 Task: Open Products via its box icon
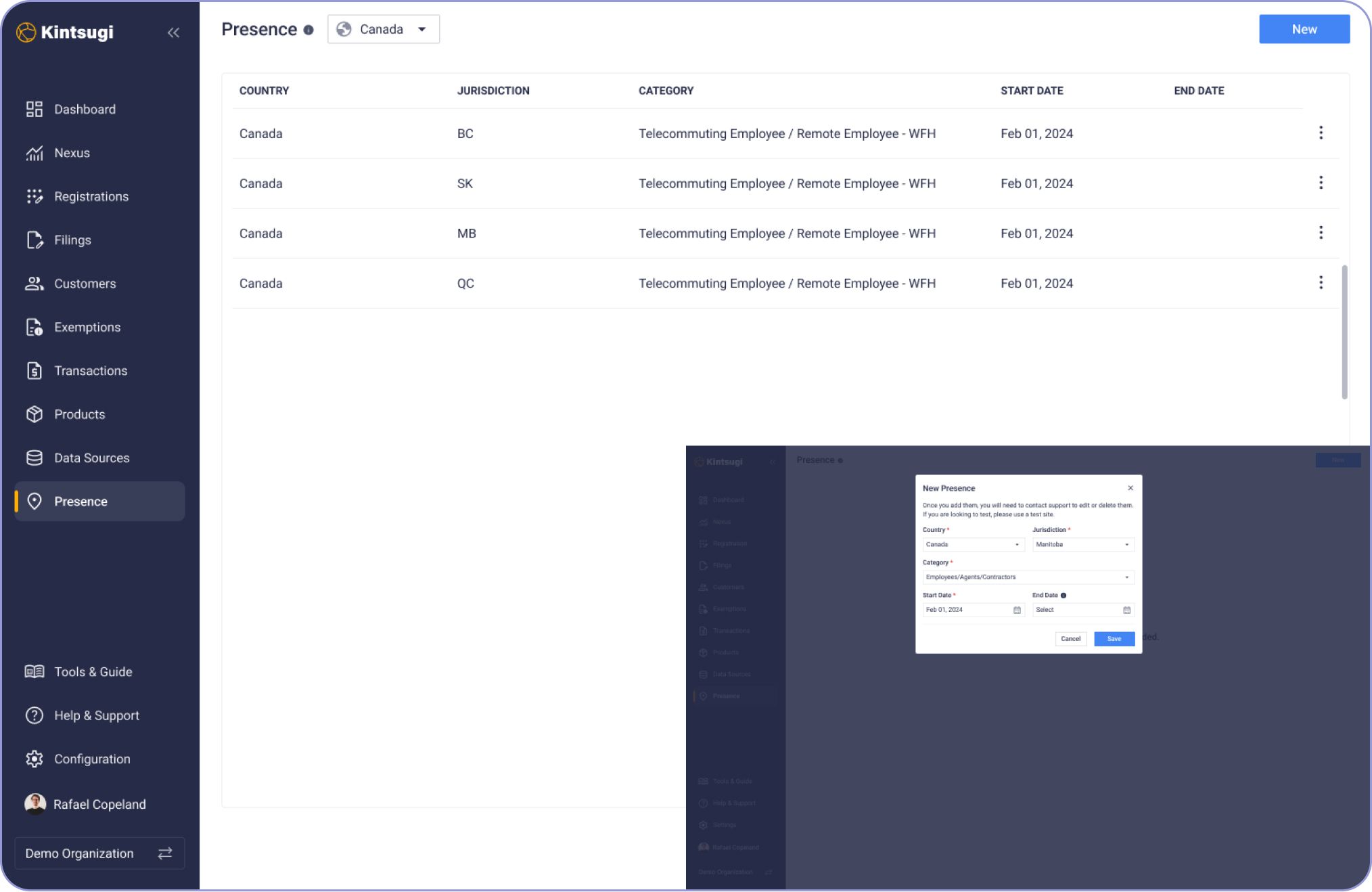[34, 414]
